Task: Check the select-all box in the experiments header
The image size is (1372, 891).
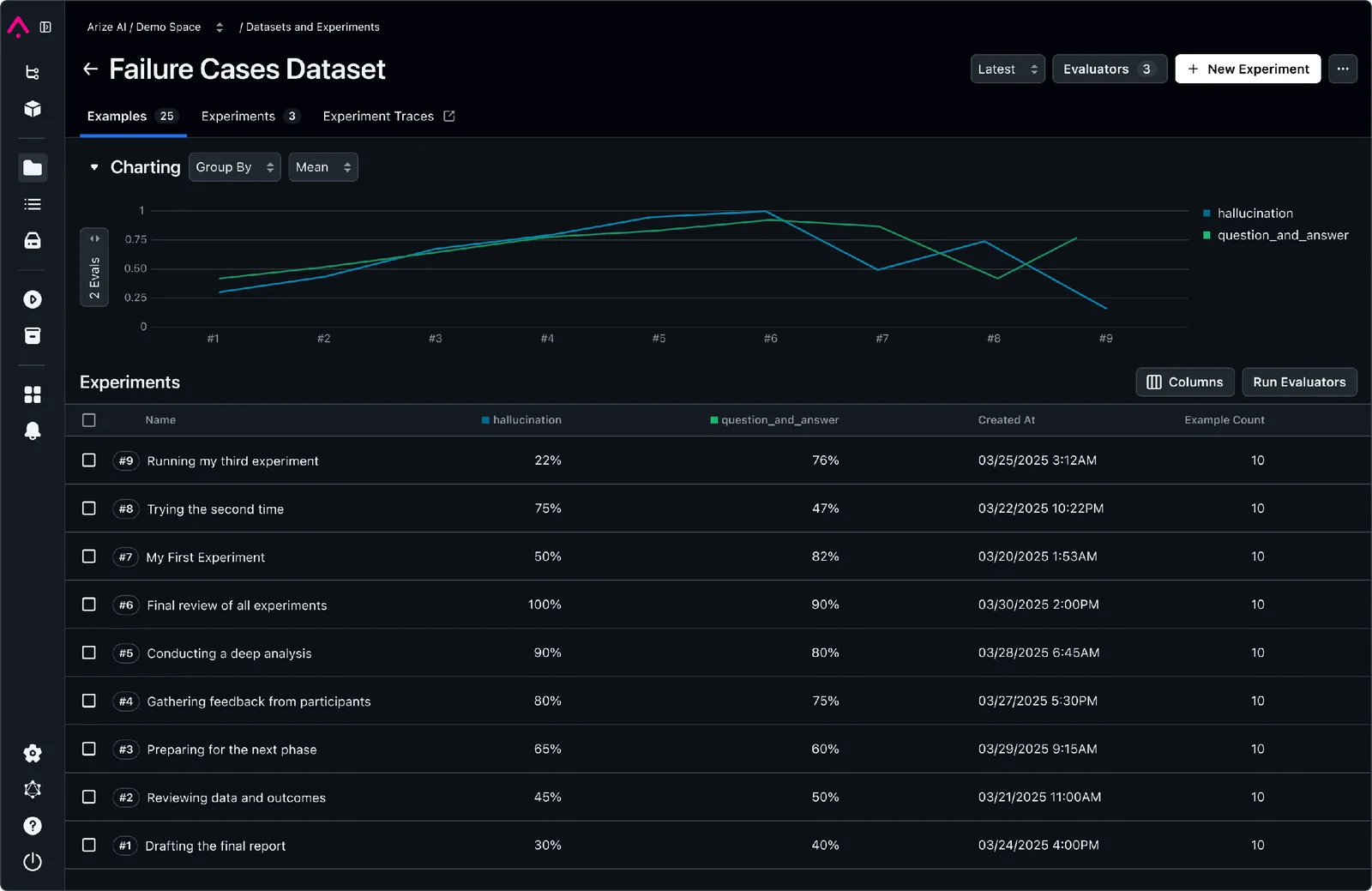Action: tap(89, 420)
